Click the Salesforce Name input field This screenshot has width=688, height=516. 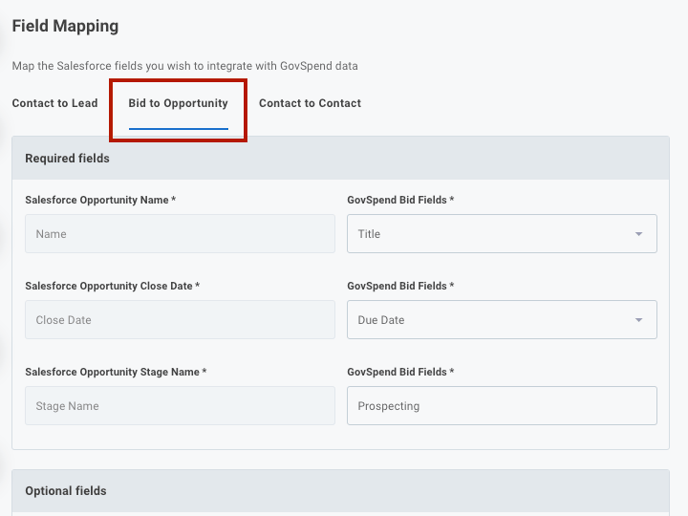(x=180, y=233)
